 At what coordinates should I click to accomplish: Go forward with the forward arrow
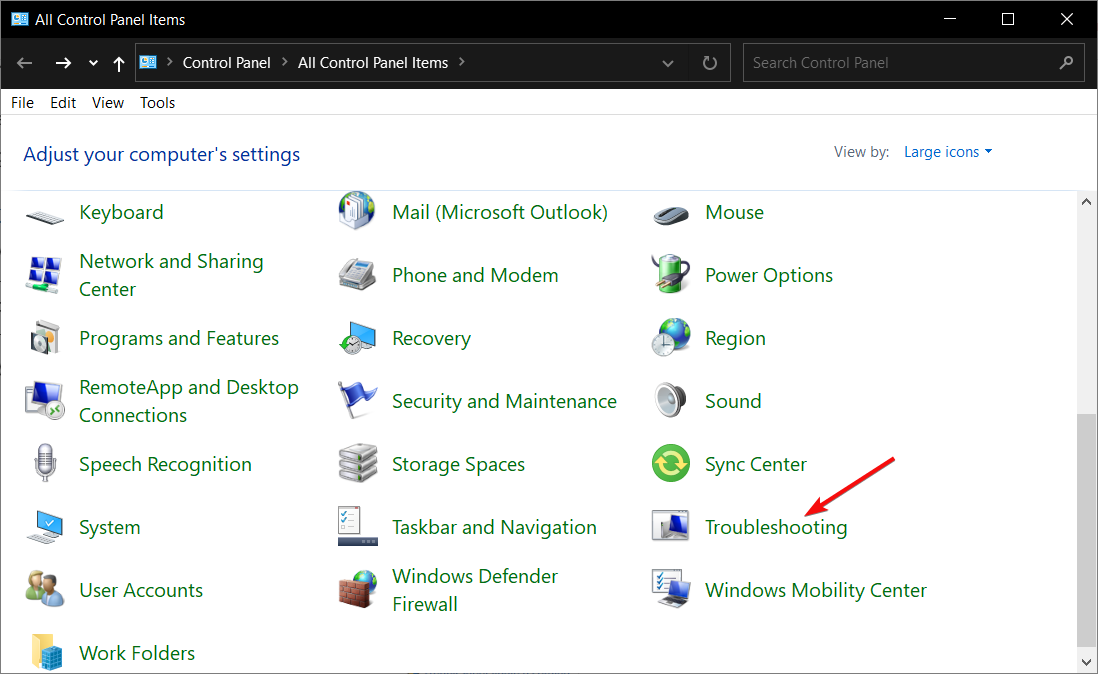pyautogui.click(x=63, y=63)
